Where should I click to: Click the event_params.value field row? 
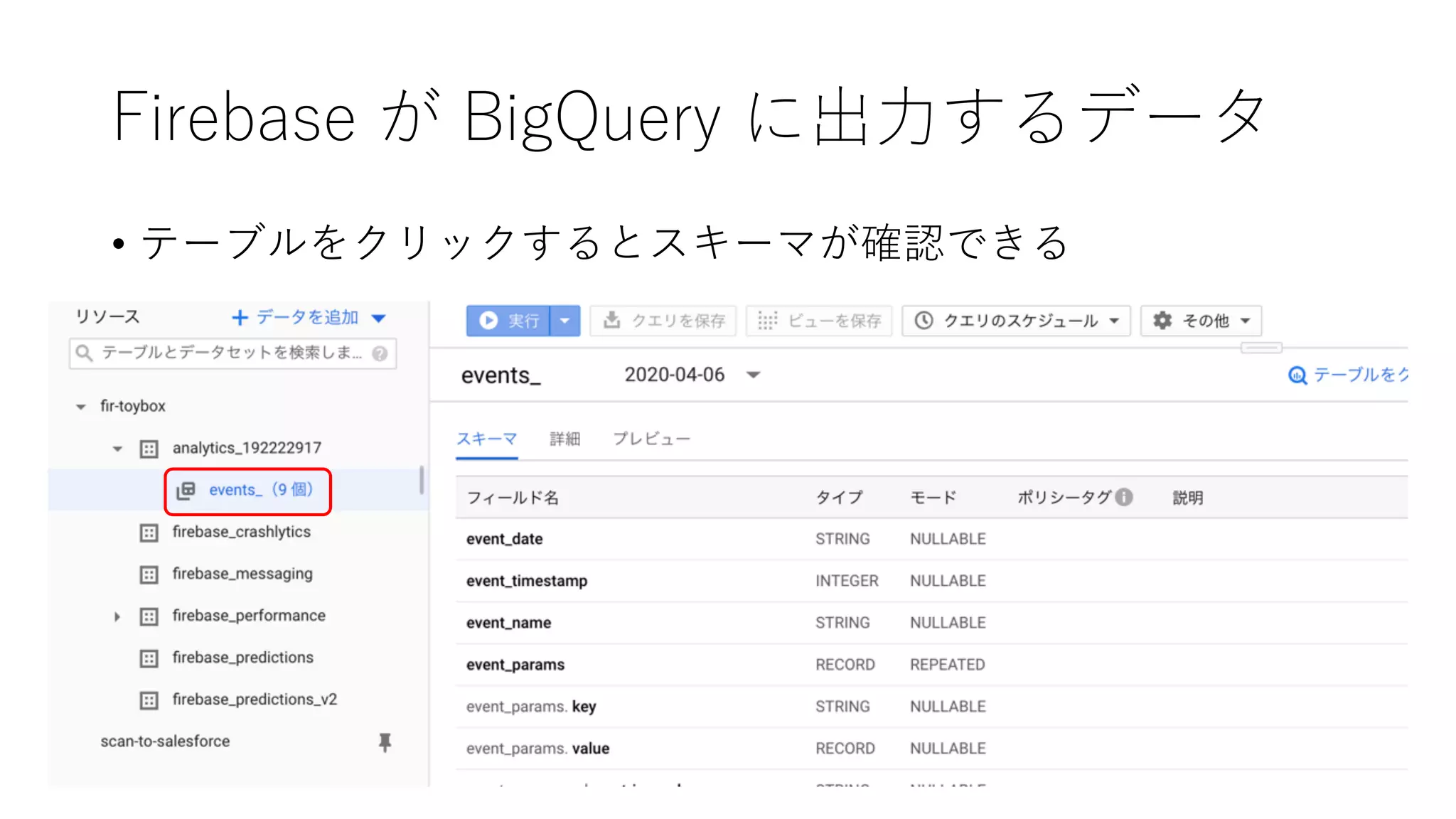tap(931, 749)
